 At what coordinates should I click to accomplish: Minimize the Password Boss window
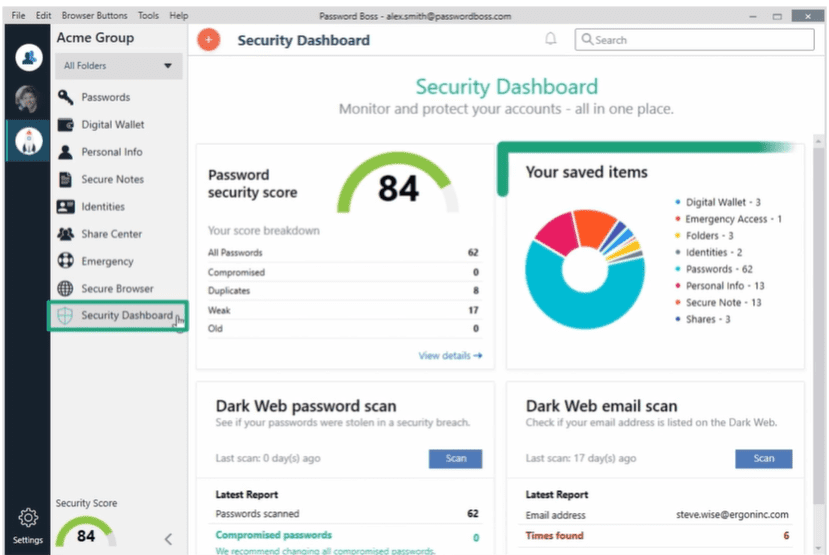[x=752, y=16]
